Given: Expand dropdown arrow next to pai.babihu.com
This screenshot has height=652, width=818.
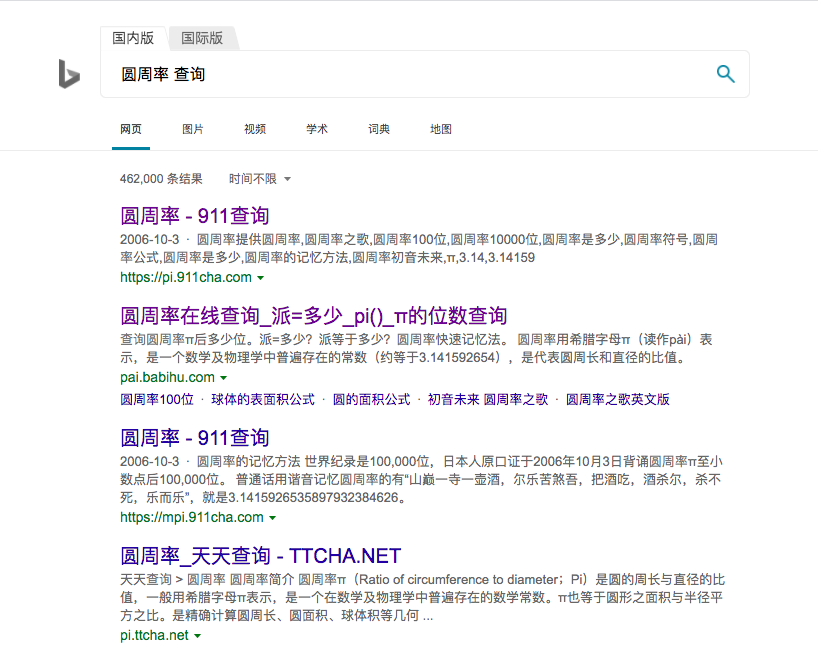Looking at the screenshot, I should point(223,378).
